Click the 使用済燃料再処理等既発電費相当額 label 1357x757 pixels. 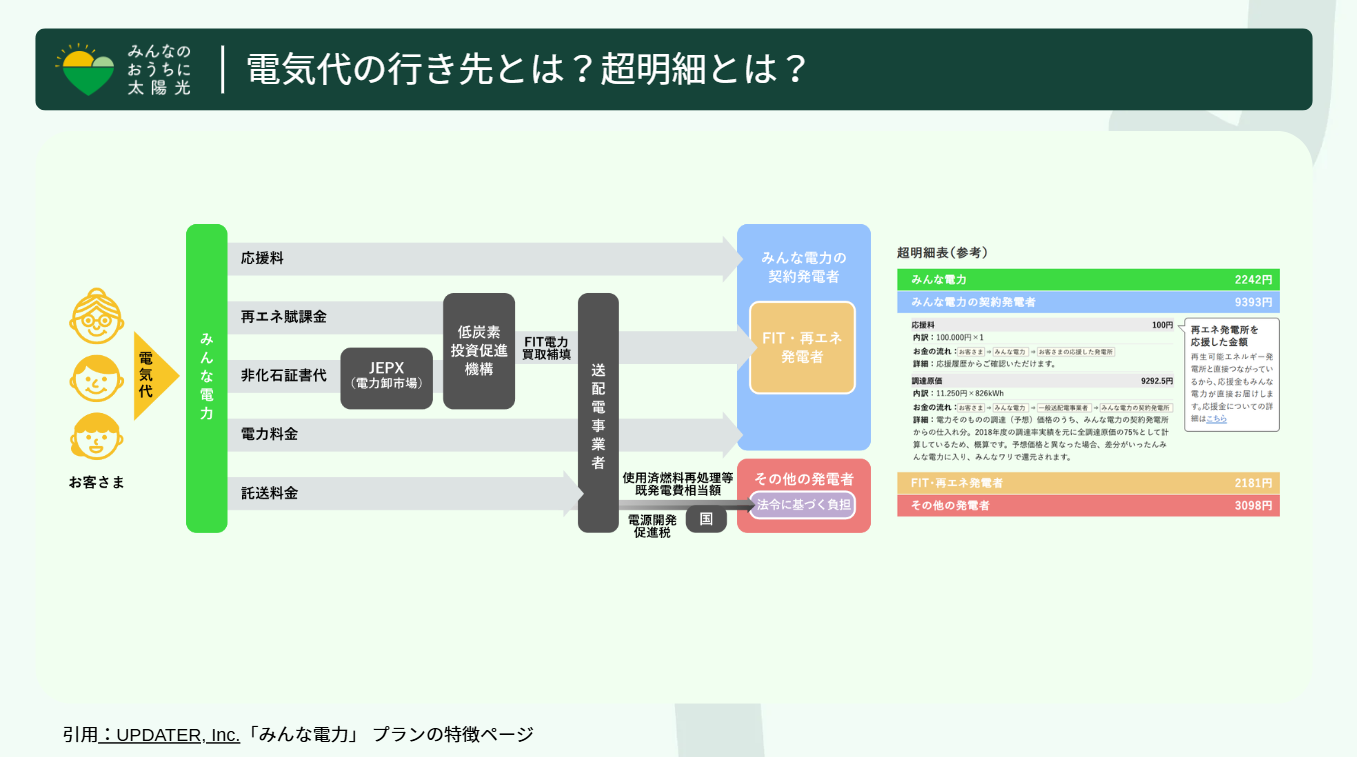(x=678, y=484)
